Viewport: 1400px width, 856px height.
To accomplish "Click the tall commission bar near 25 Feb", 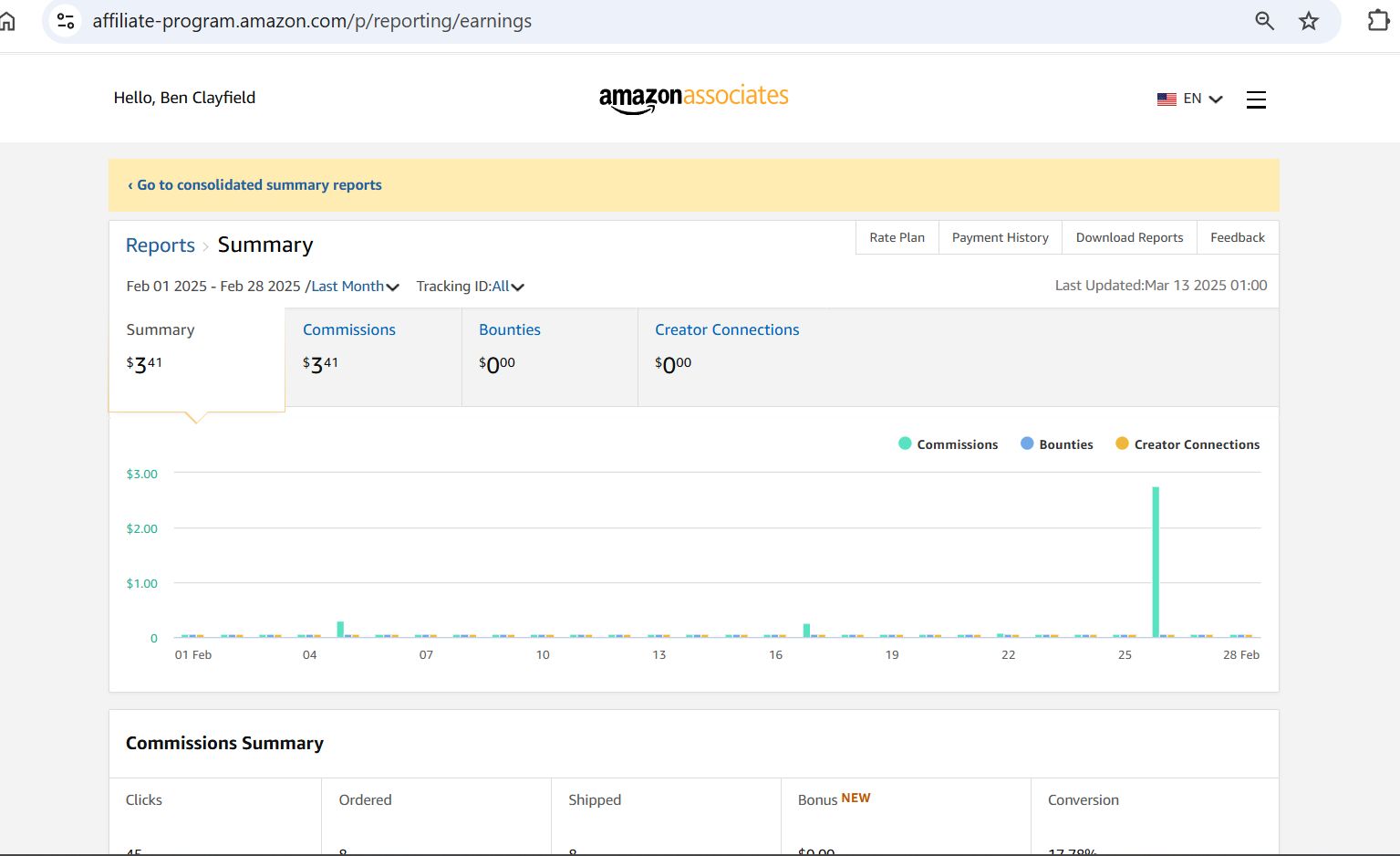I will point(1156,561).
